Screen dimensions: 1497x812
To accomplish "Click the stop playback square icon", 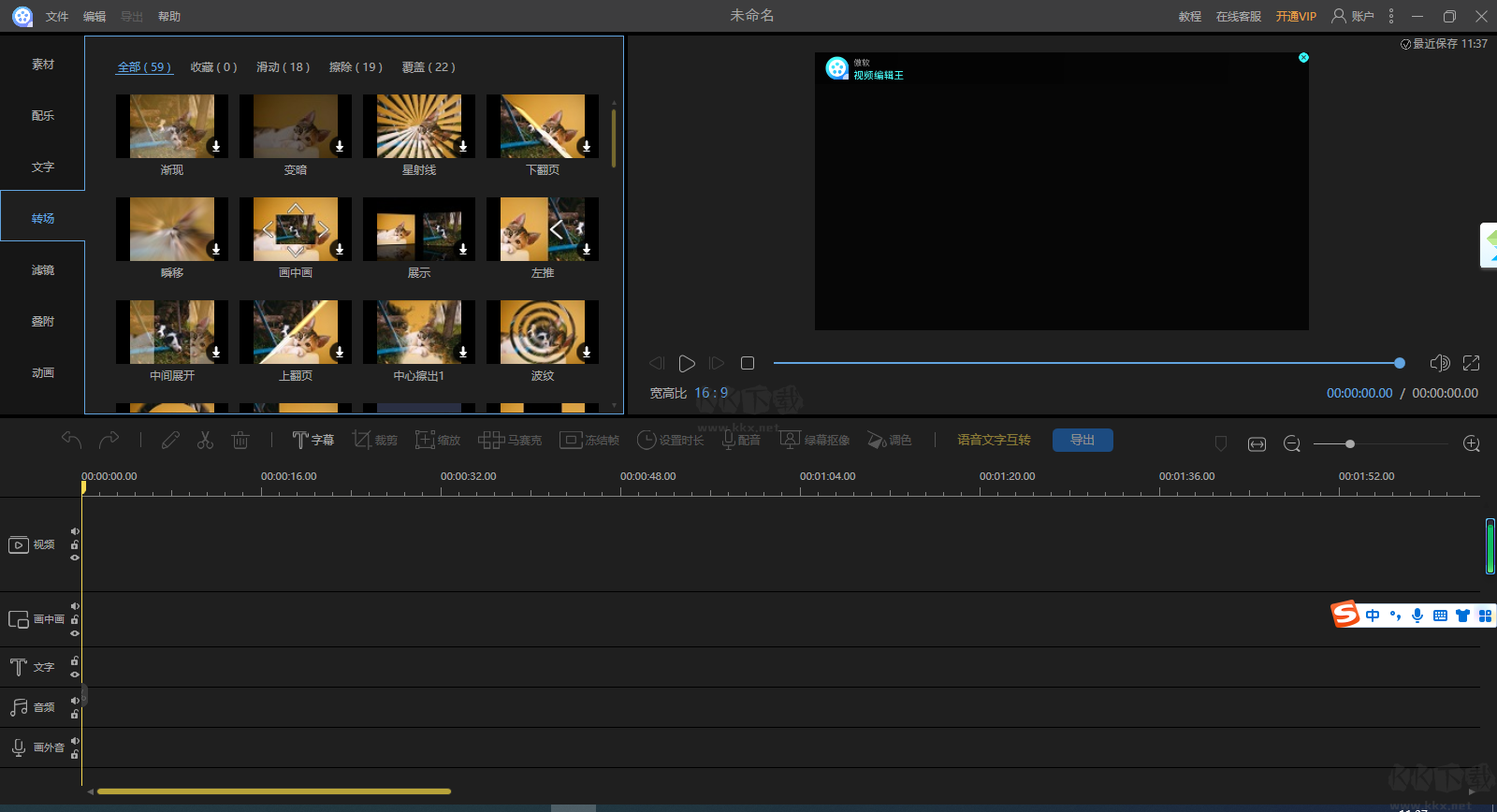I will 748,363.
